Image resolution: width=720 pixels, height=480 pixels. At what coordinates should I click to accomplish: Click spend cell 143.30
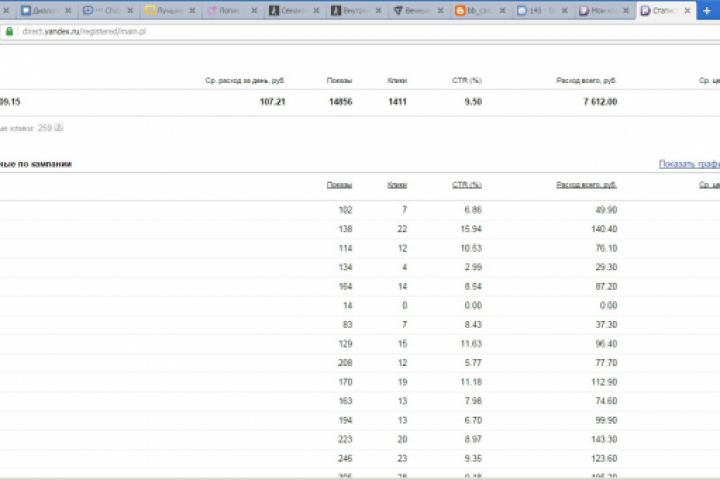pos(604,439)
